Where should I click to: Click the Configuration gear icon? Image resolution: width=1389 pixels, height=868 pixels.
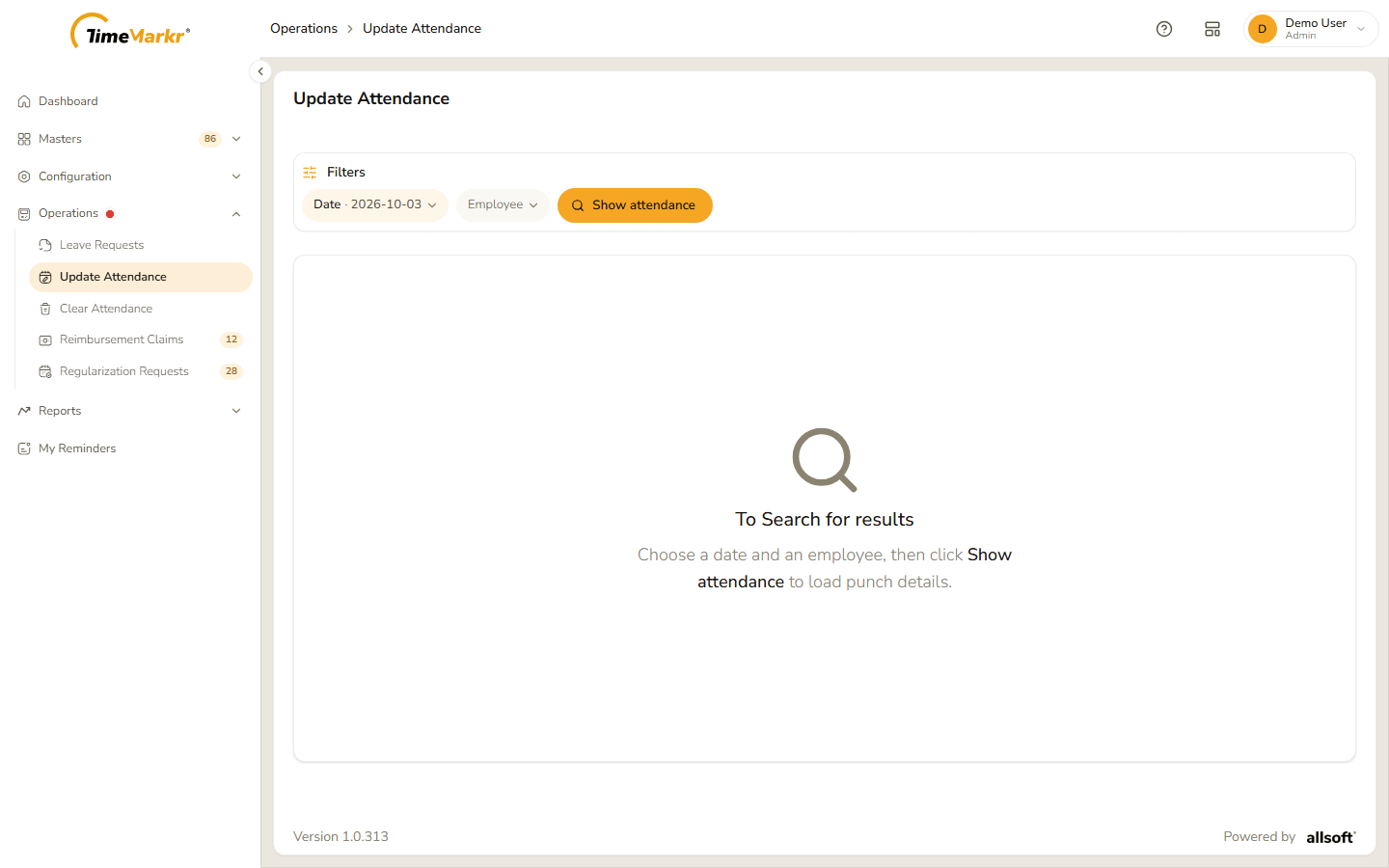coord(24,176)
